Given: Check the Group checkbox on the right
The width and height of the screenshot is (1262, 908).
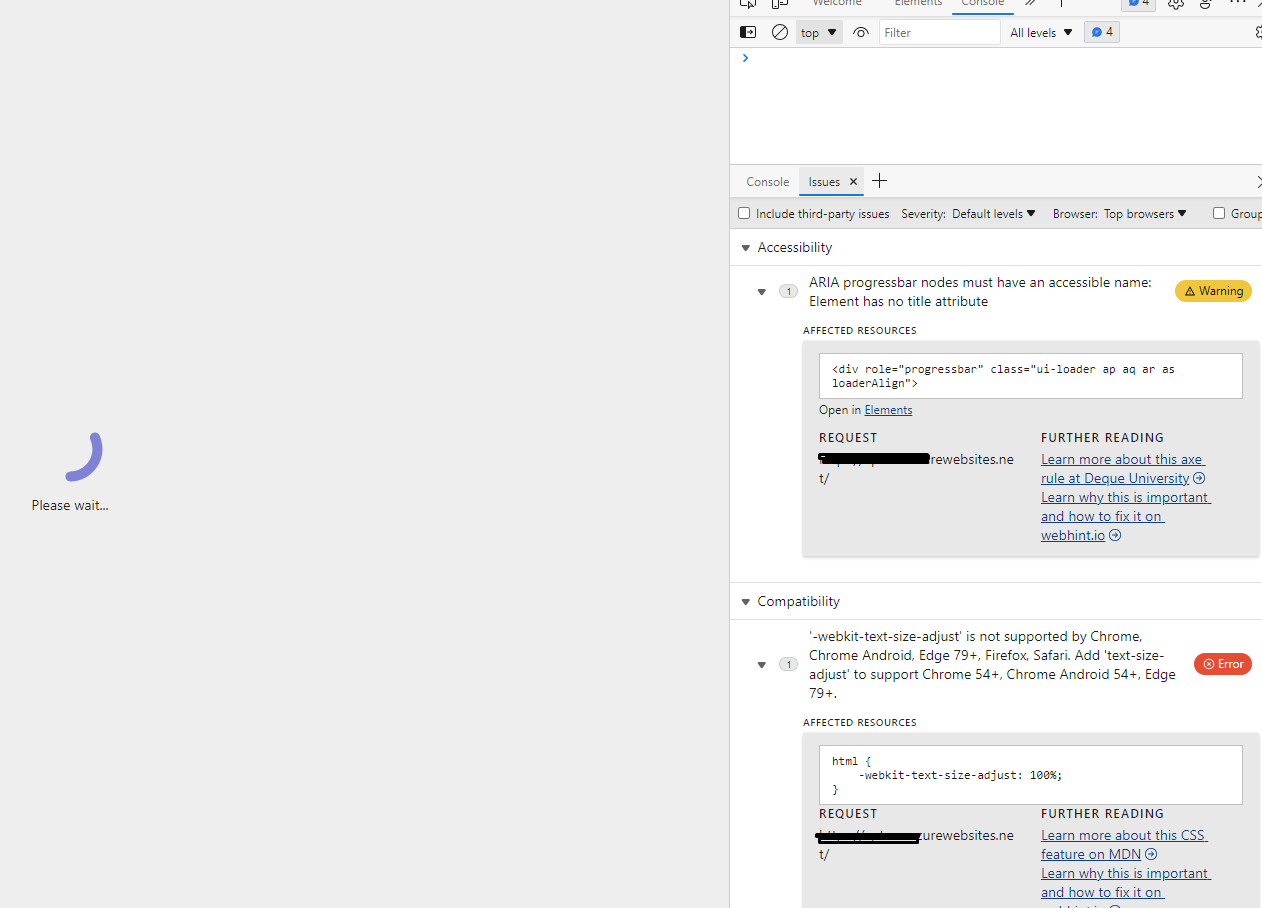Looking at the screenshot, I should 1219,213.
